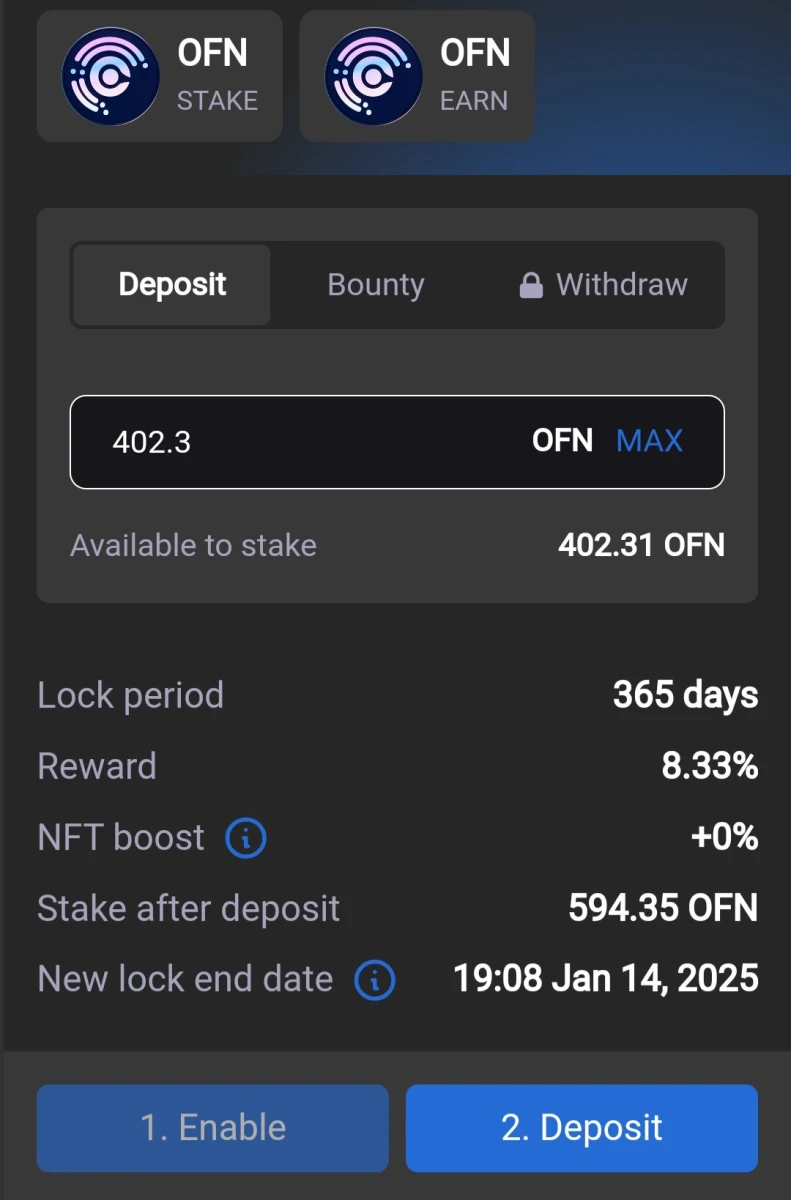Click the 2. Deposit button
Viewport: 791px width, 1200px height.
click(582, 1128)
